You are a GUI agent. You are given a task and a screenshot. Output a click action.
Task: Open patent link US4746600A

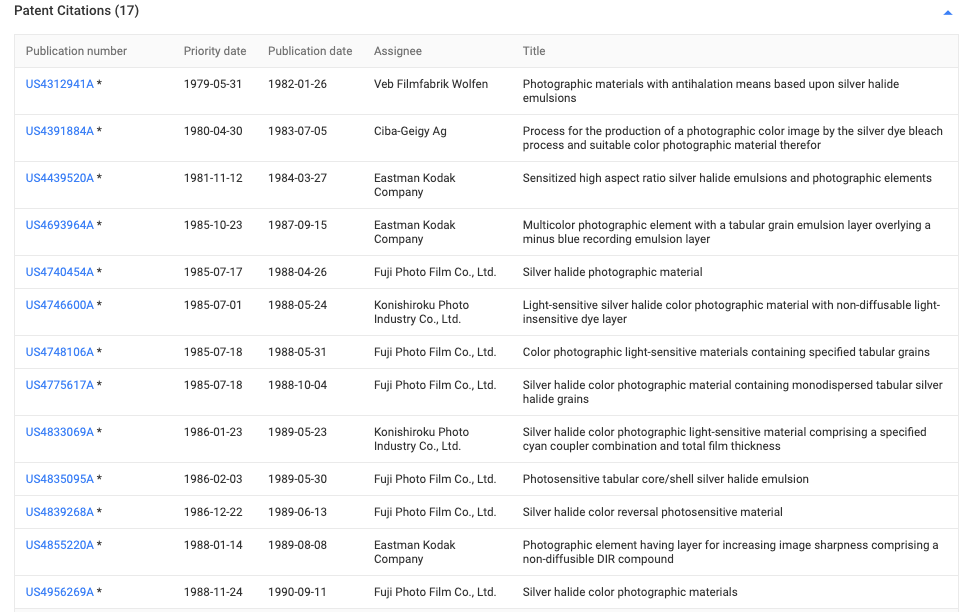pyautogui.click(x=60, y=305)
